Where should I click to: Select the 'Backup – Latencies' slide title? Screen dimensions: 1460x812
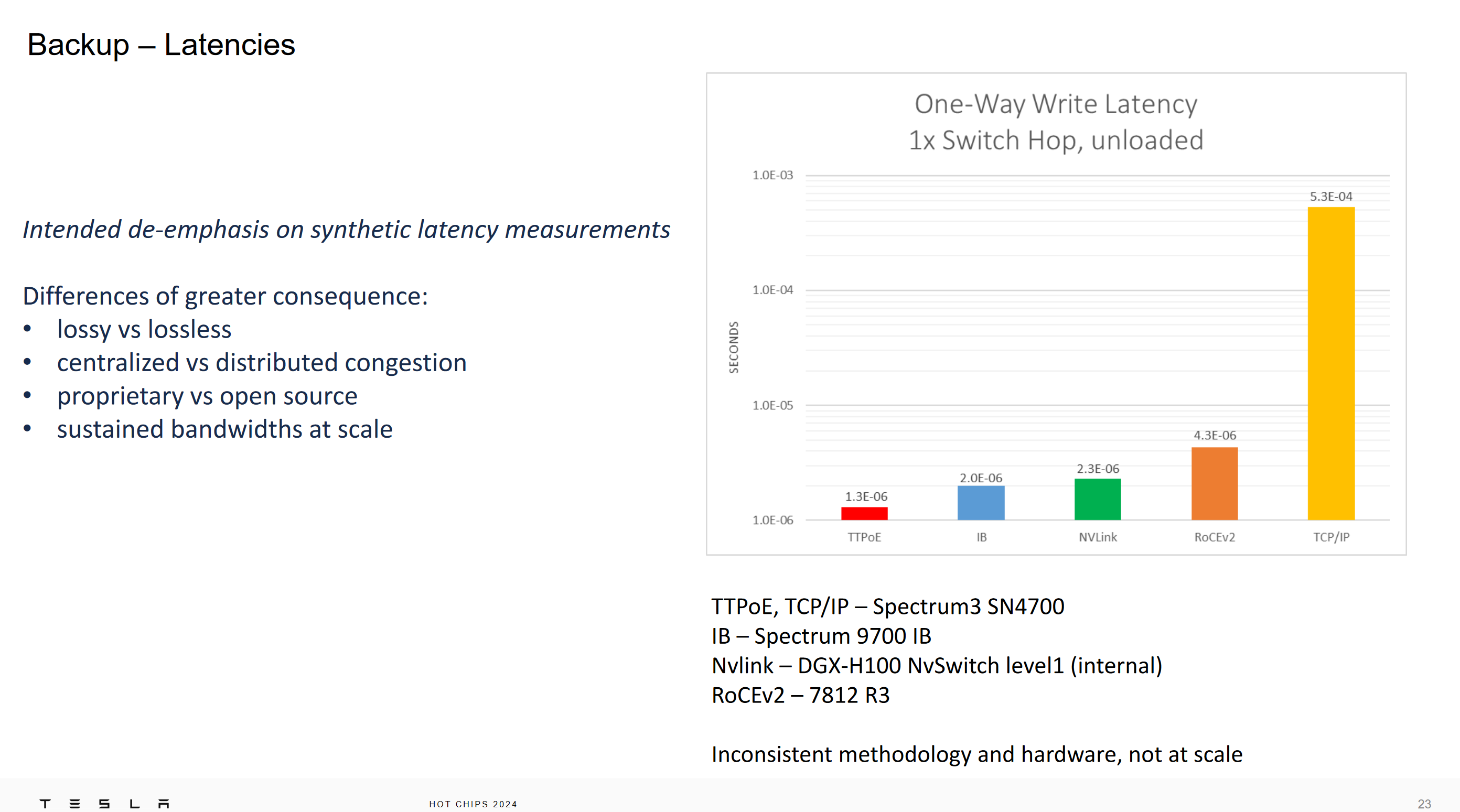point(162,45)
